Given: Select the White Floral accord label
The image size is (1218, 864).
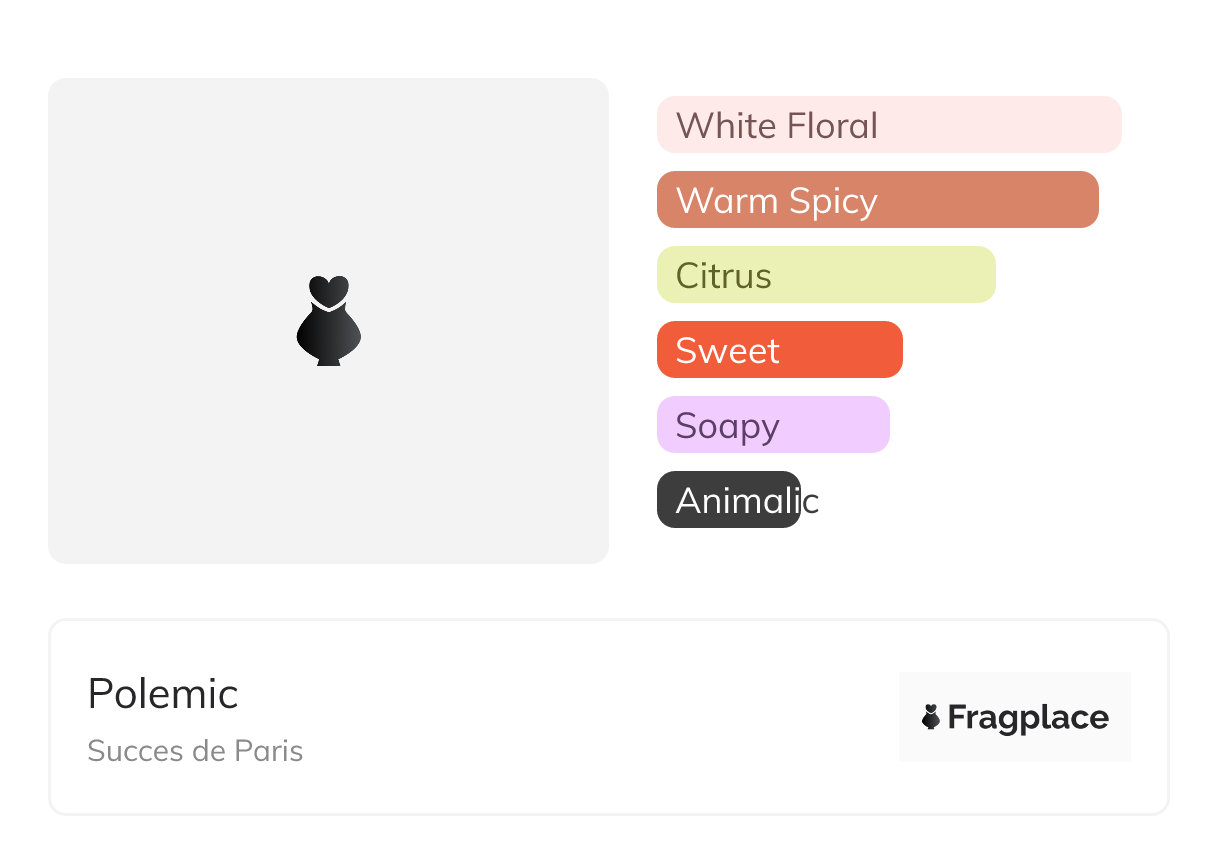Looking at the screenshot, I should [777, 126].
